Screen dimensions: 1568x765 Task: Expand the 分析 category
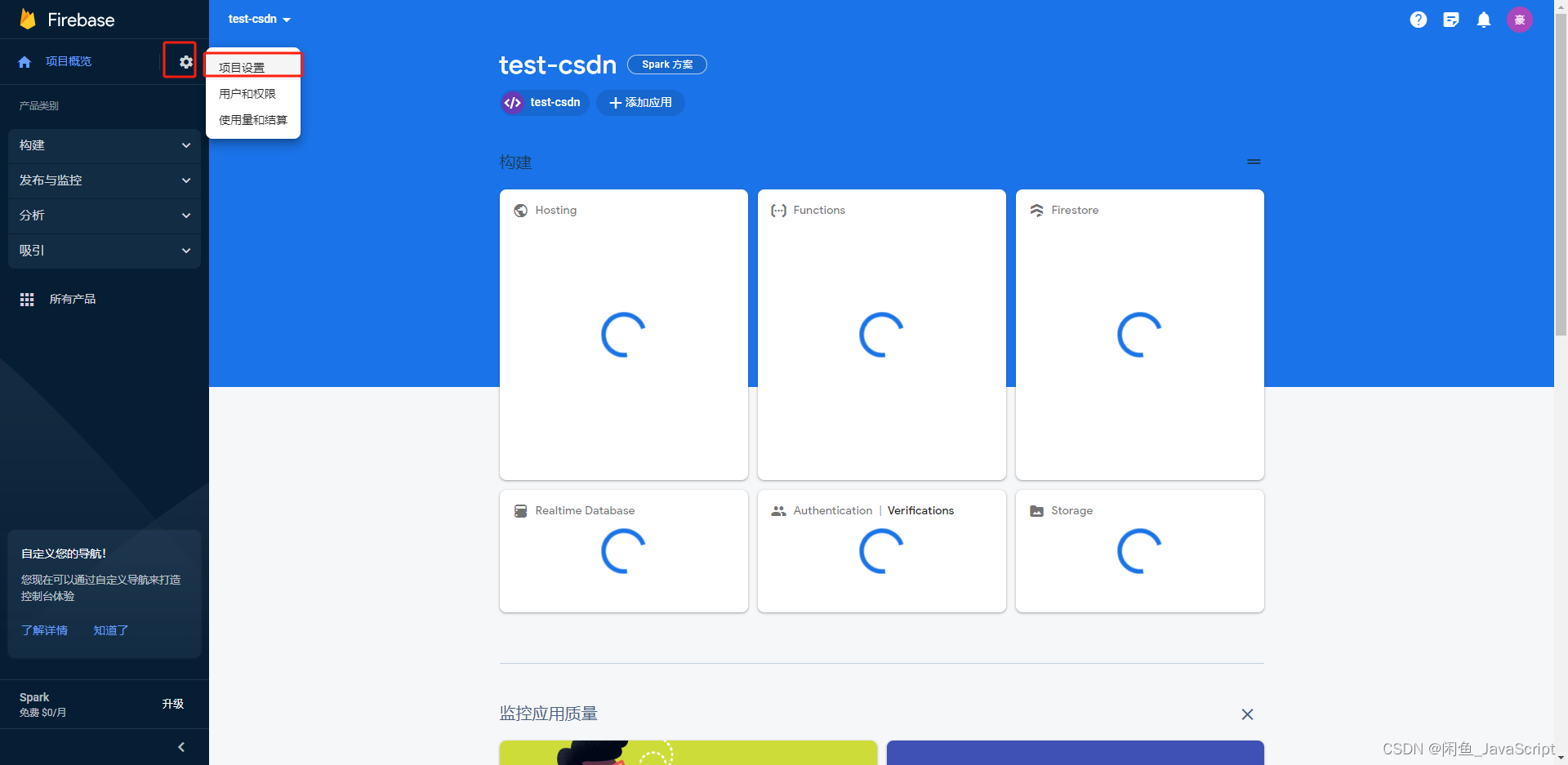tap(105, 216)
